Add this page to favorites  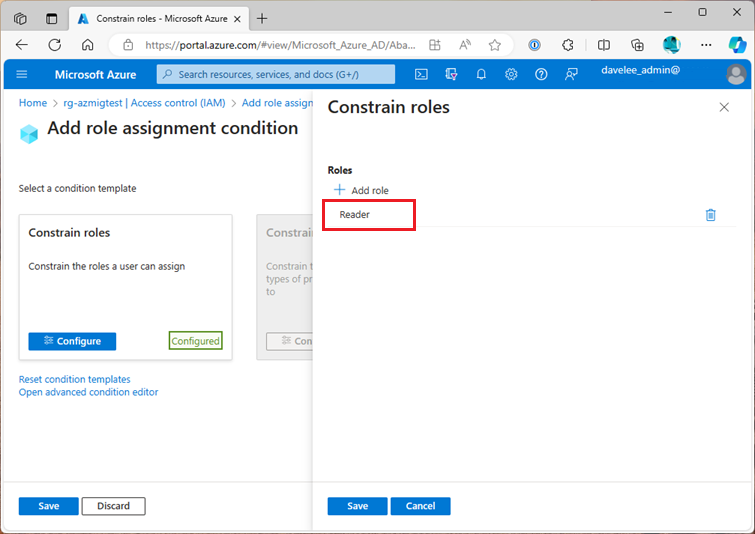[495, 45]
